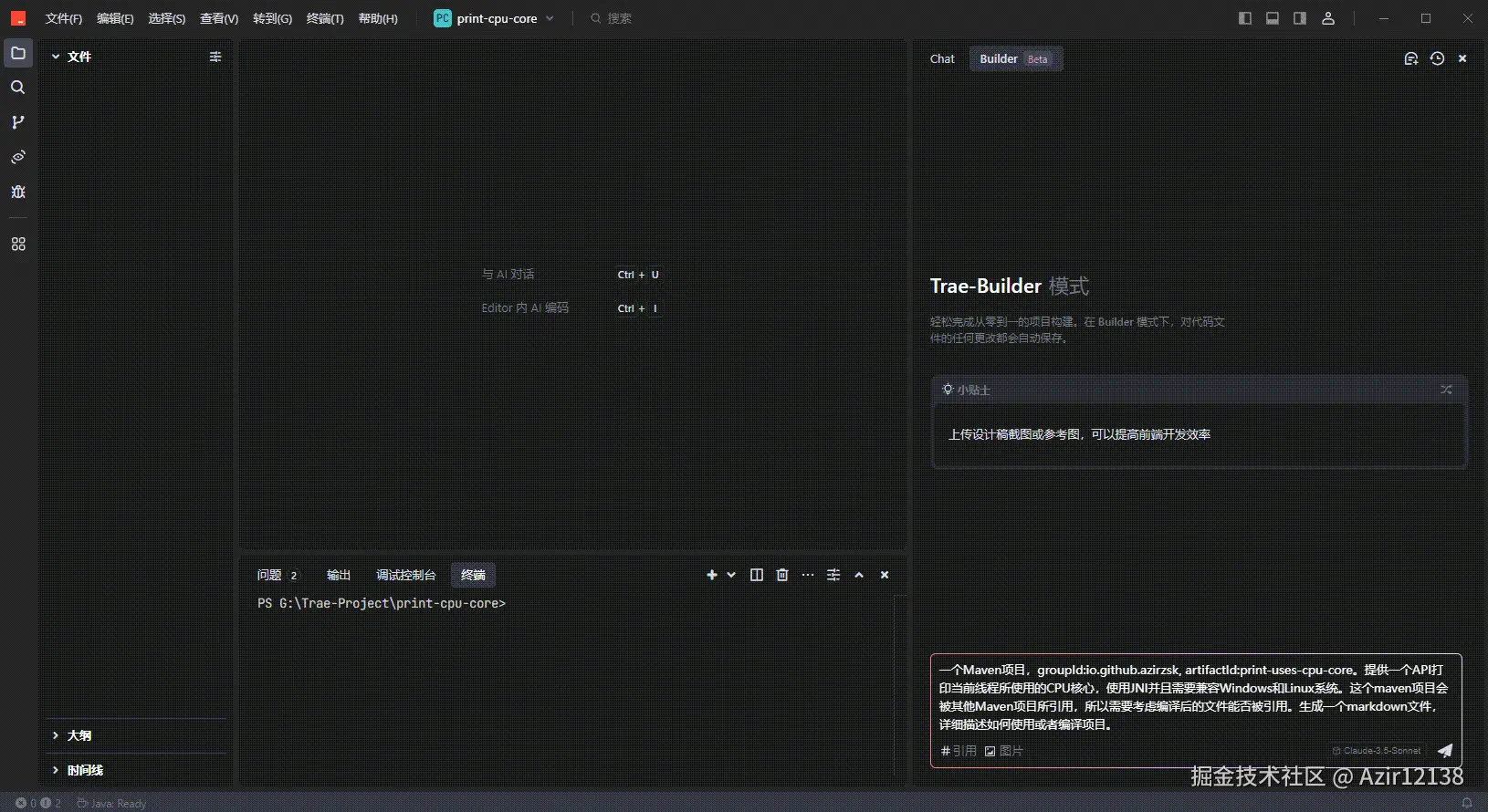
Task: Select Claude-3.5-Sonnet model selector
Action: click(1377, 751)
